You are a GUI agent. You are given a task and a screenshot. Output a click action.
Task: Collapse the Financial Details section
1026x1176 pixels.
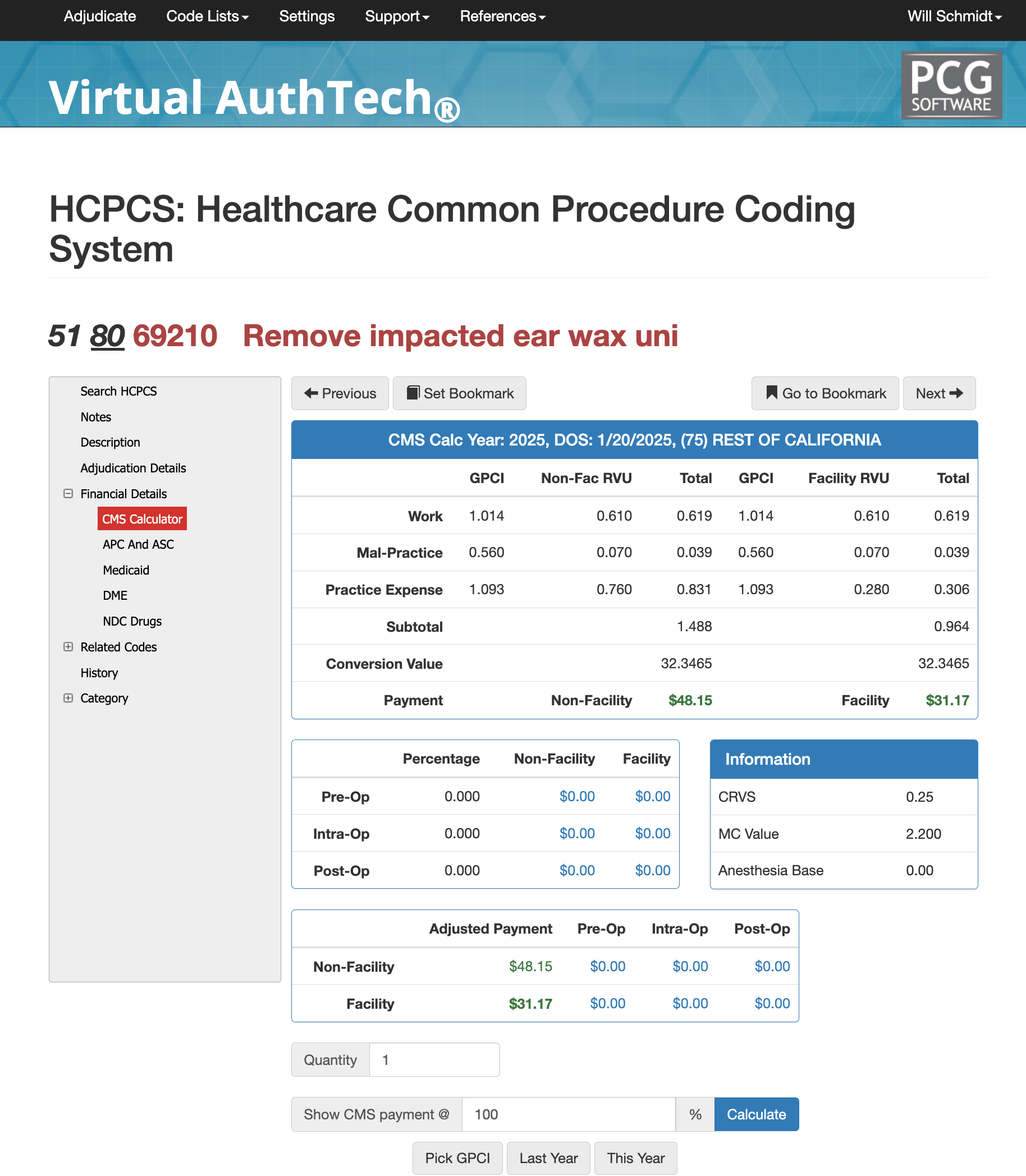coord(68,493)
